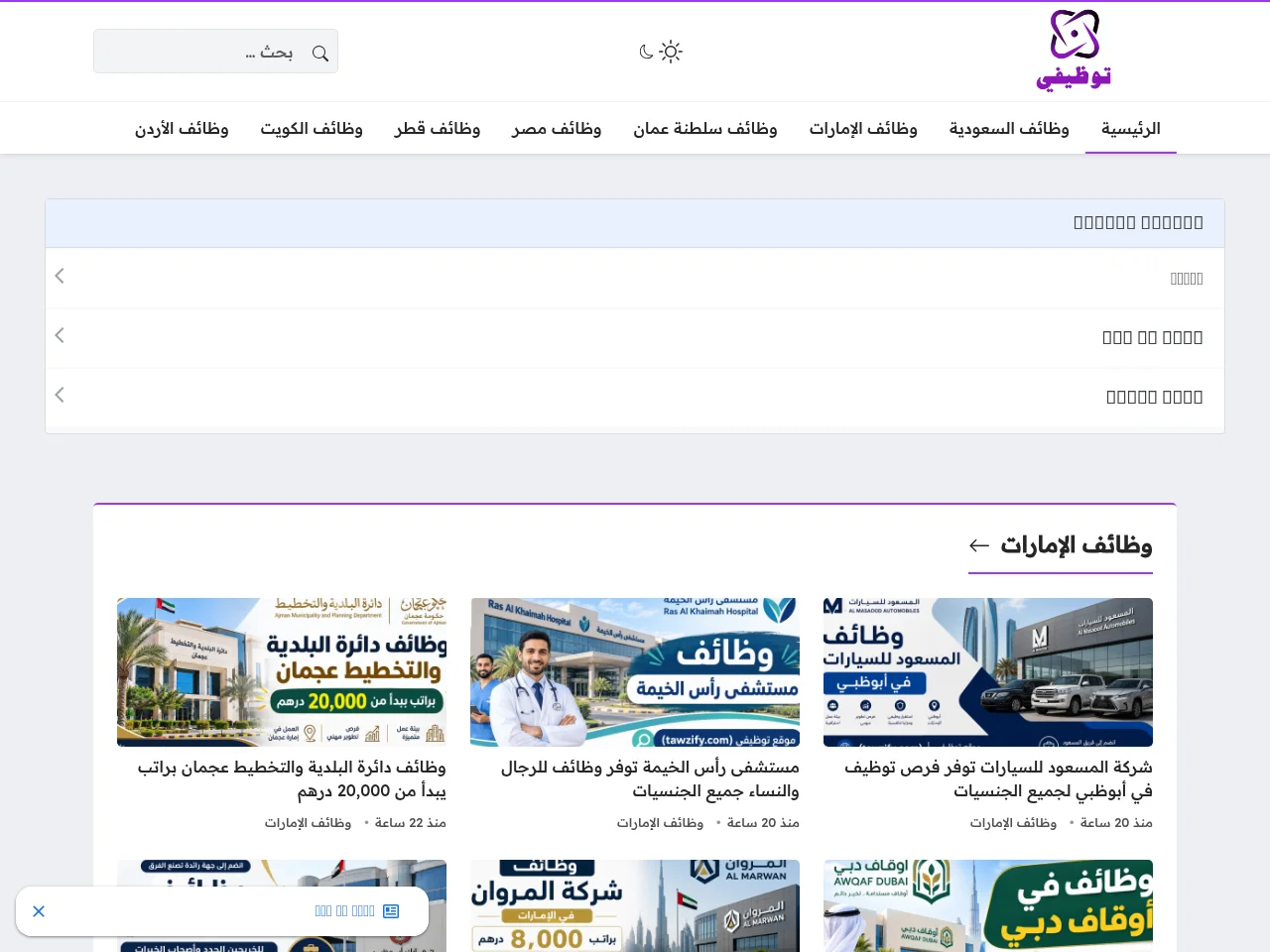This screenshot has height=952, width=1270.
Task: Click وظائف الإمارات tag under دائرة البلدية article
Action: pos(308,823)
